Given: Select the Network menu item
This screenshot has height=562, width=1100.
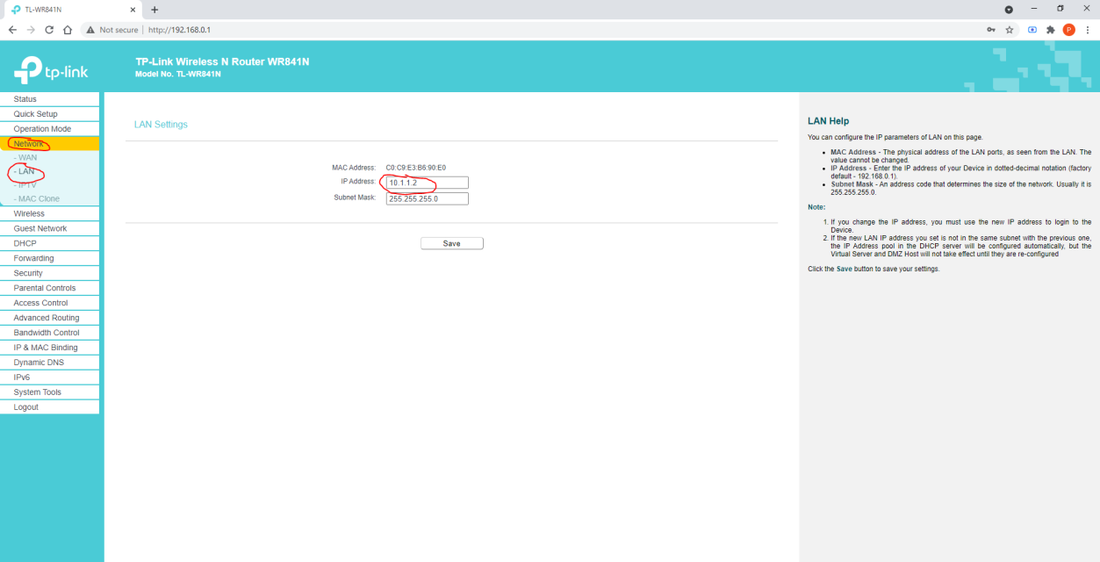Looking at the screenshot, I should coord(50,144).
